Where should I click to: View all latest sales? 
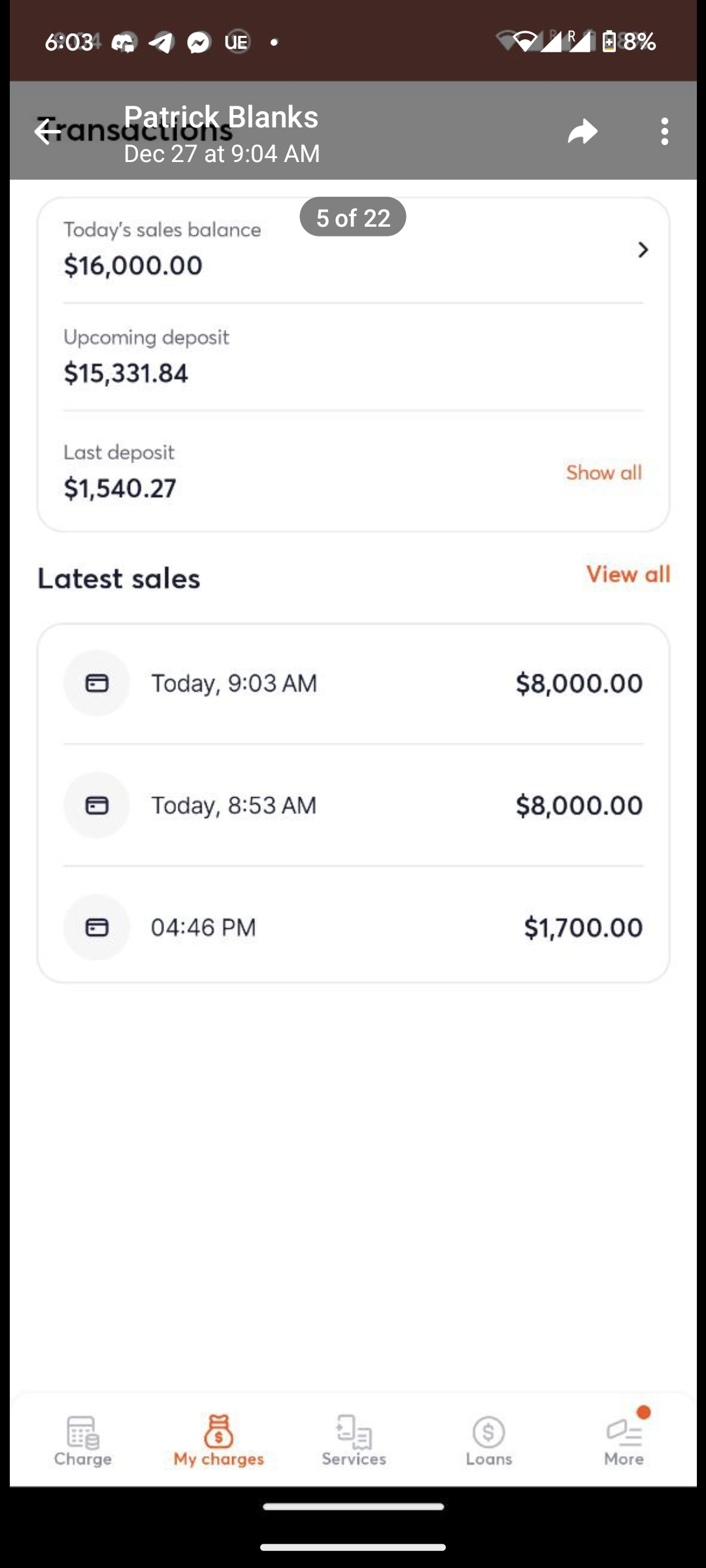628,574
